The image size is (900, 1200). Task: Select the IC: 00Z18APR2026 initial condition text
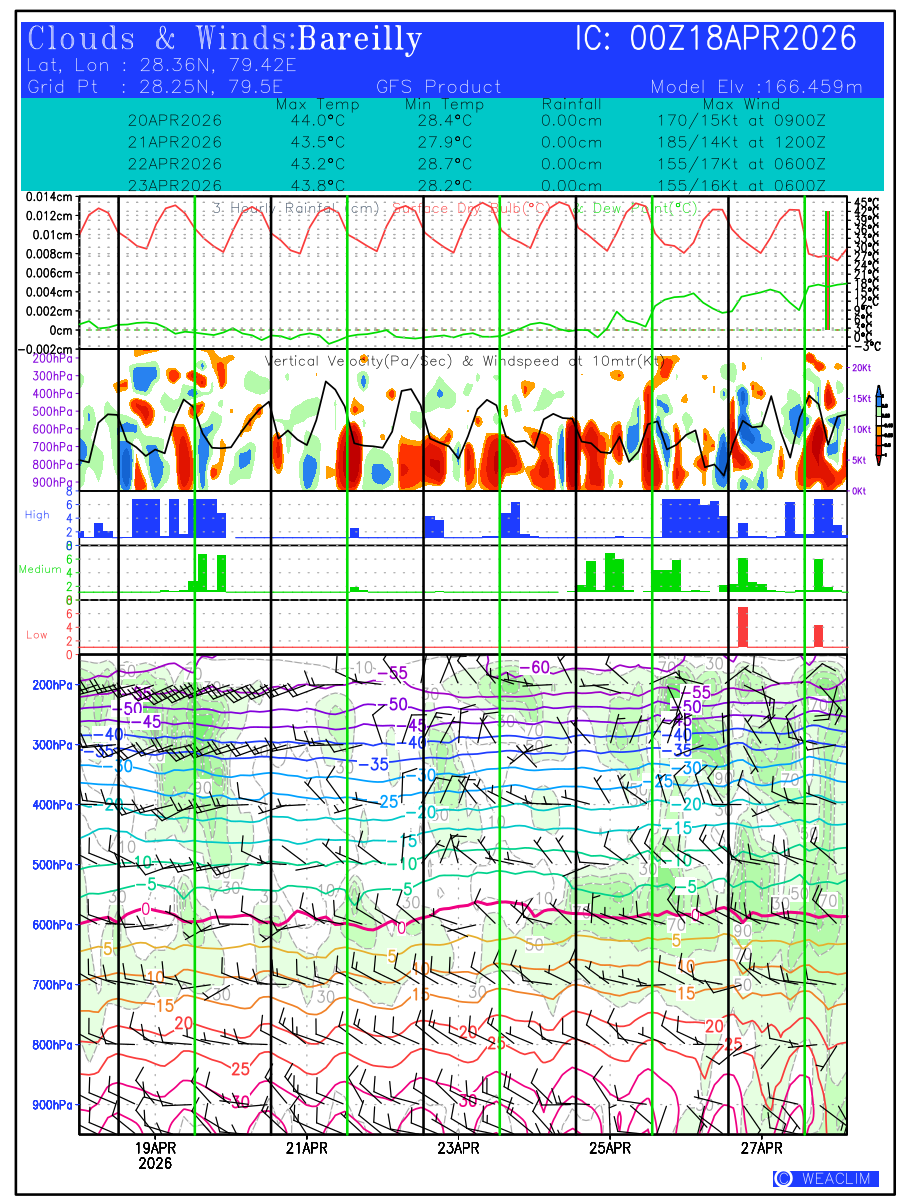click(716, 40)
